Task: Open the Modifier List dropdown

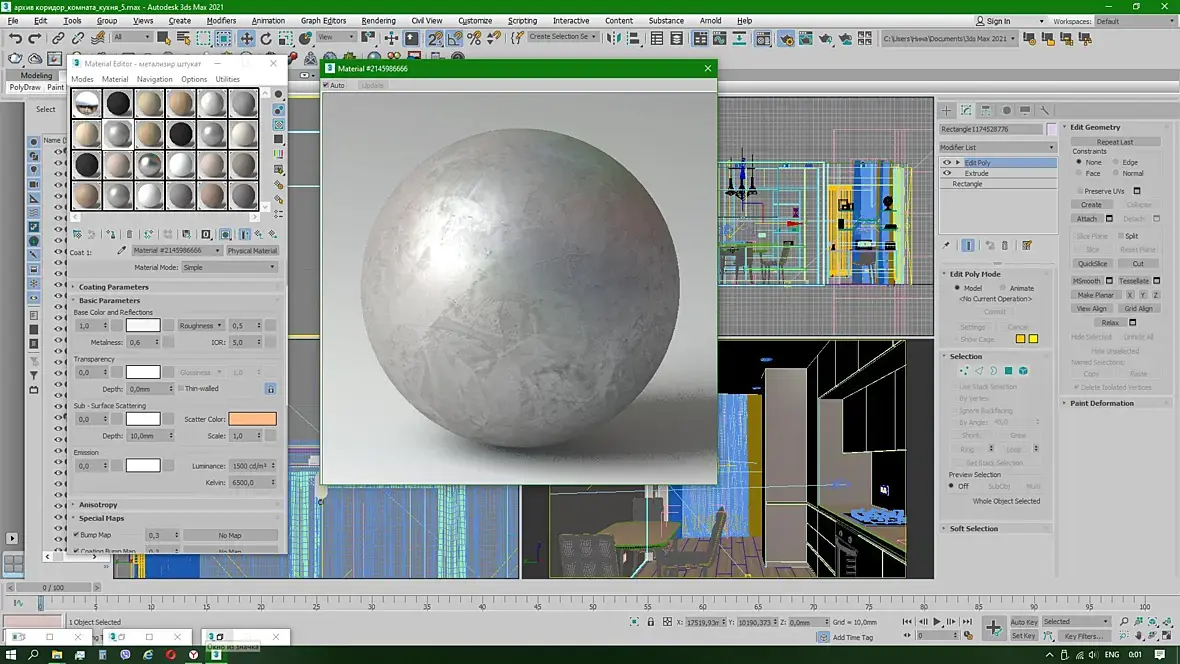Action: [997, 147]
